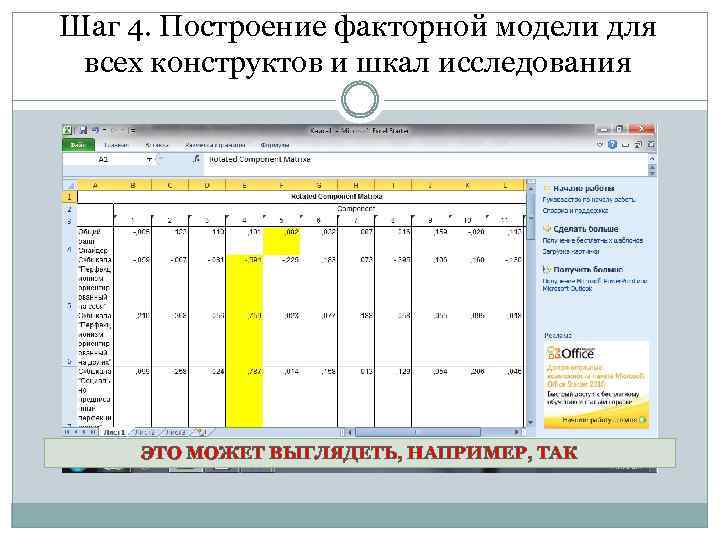Switch to the Вставка ribbon tab
Screen dimensions: 720x540
tap(157, 145)
